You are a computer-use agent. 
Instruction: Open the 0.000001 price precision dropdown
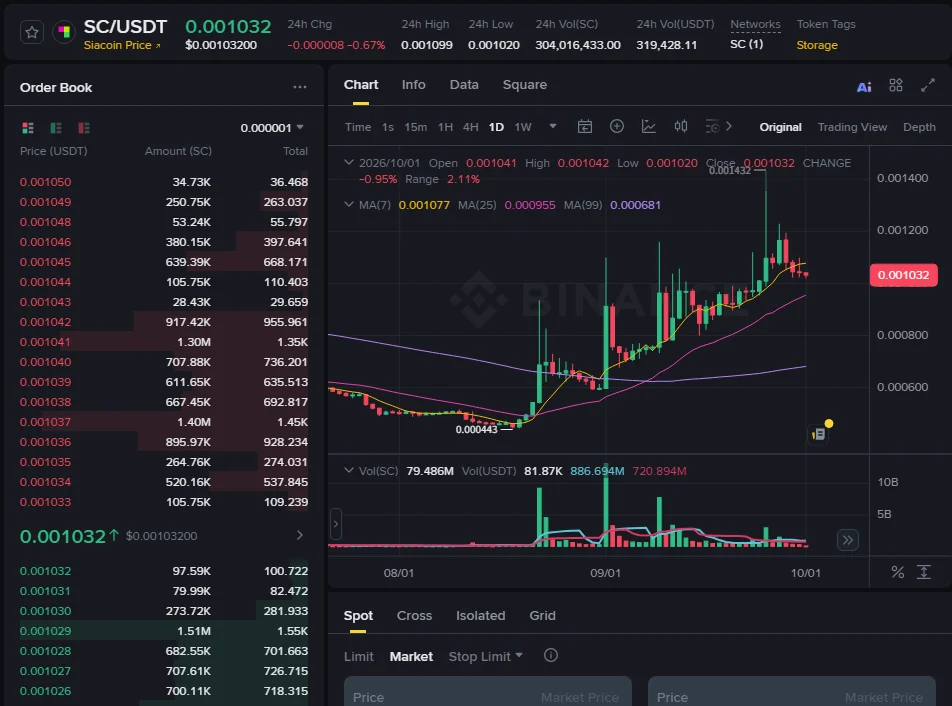click(271, 127)
